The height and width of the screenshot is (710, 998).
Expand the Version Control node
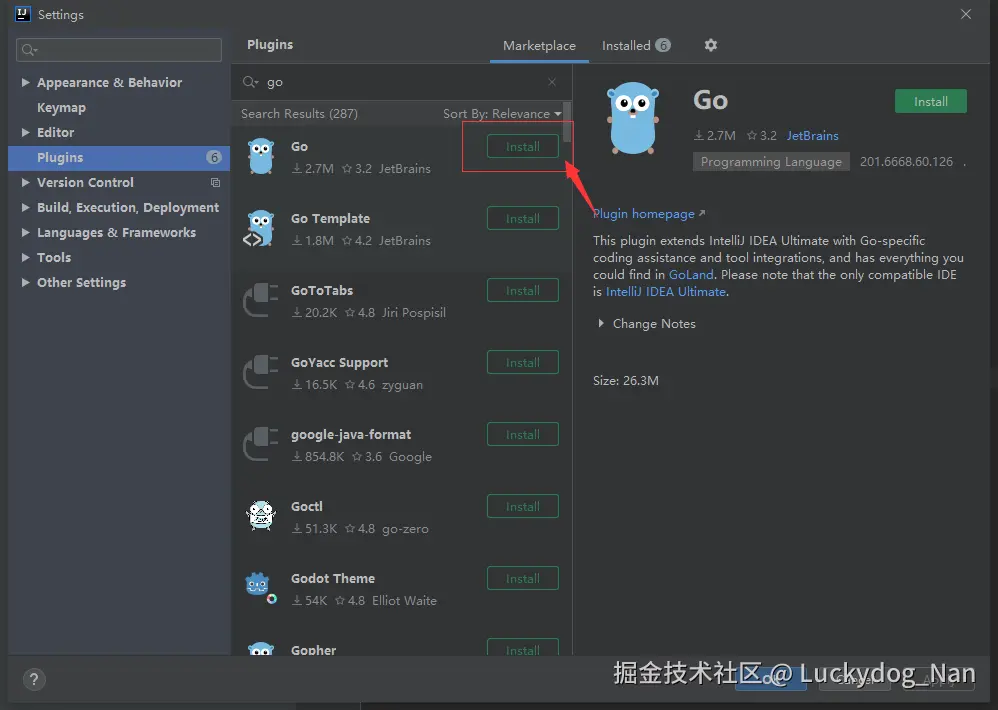pyautogui.click(x=25, y=183)
